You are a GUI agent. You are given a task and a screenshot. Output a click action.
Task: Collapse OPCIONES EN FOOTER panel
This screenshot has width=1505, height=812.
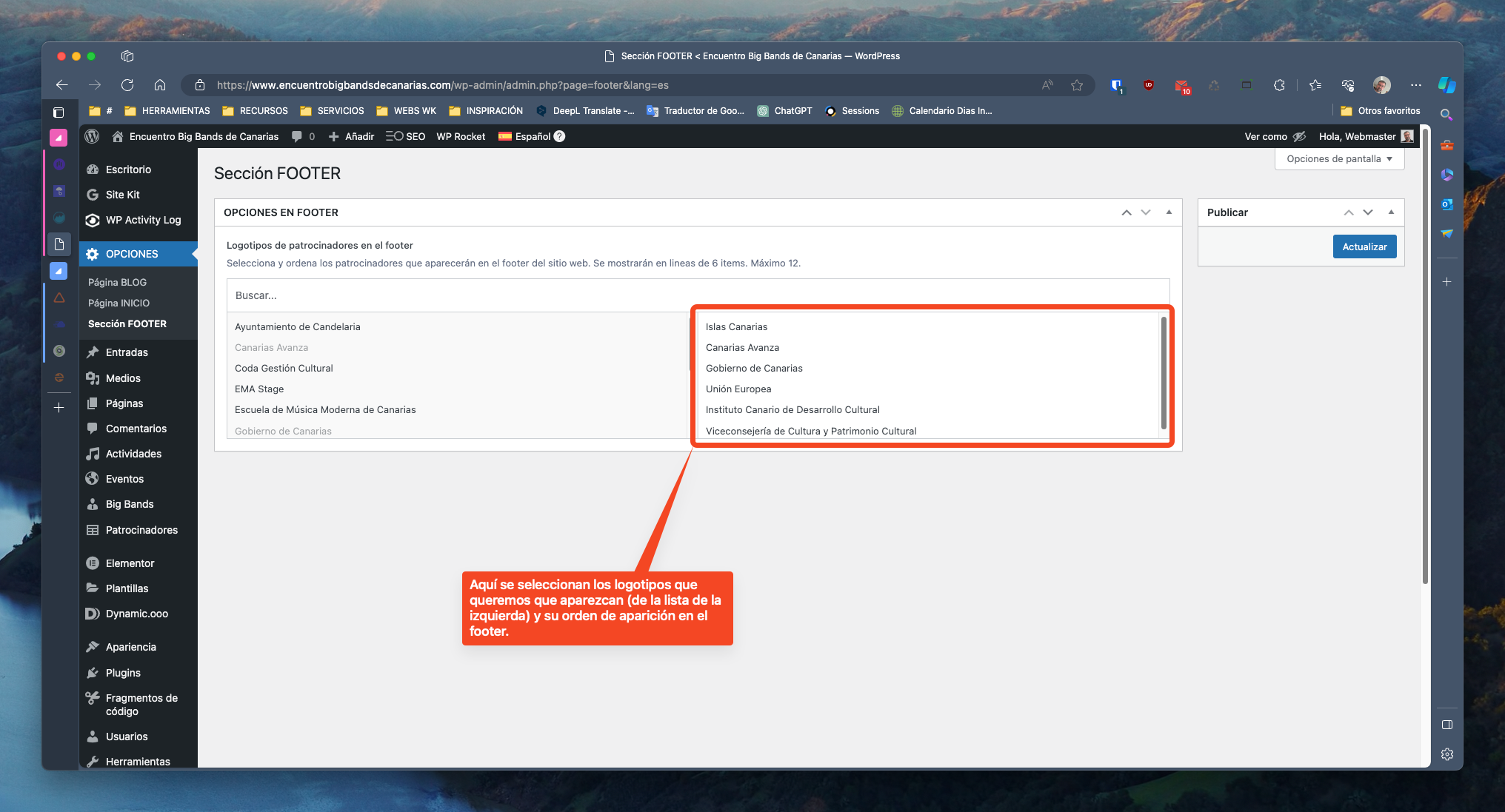pos(1169,212)
